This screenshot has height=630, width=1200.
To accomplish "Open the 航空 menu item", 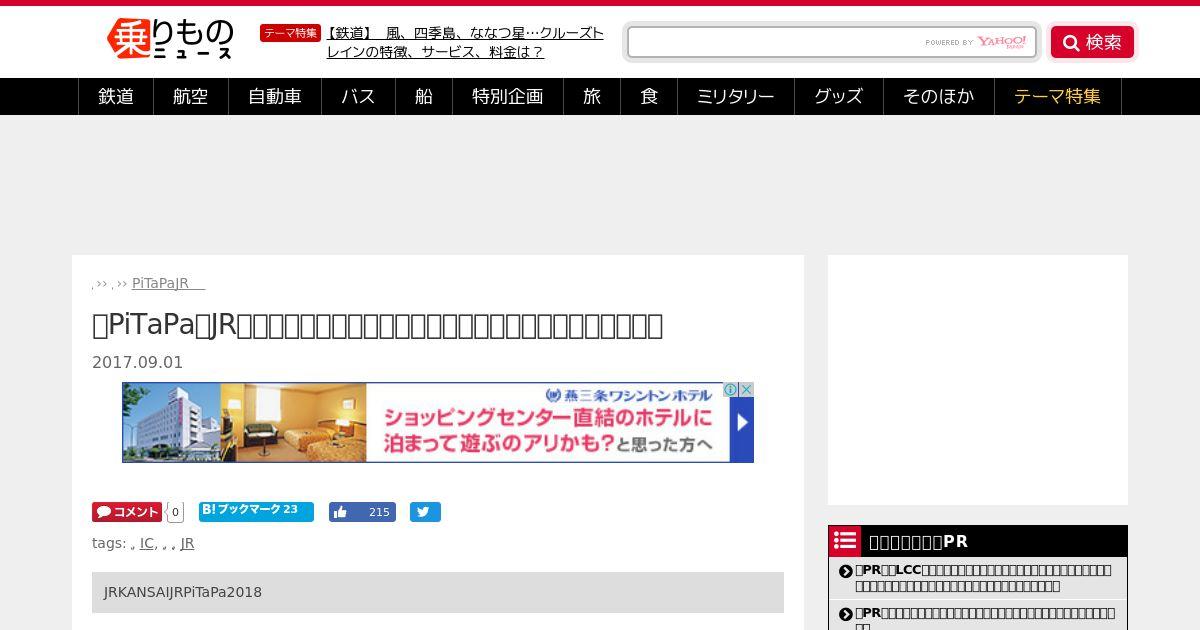I will point(191,96).
